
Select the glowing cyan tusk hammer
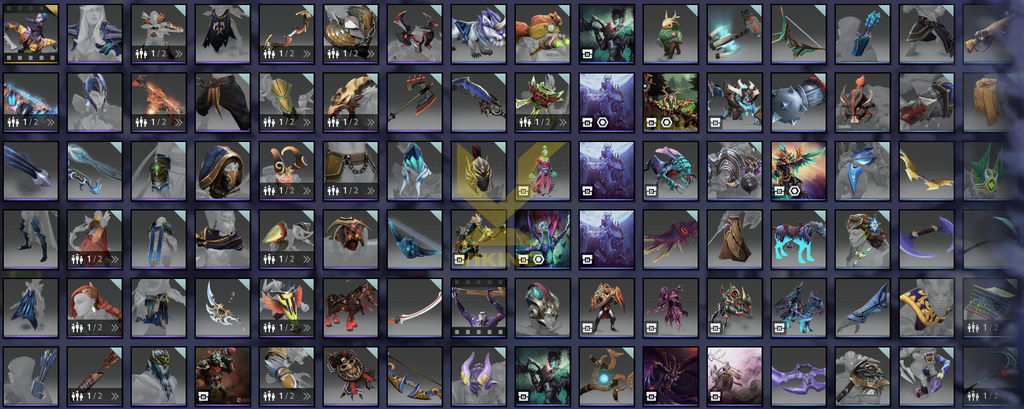pos(735,34)
